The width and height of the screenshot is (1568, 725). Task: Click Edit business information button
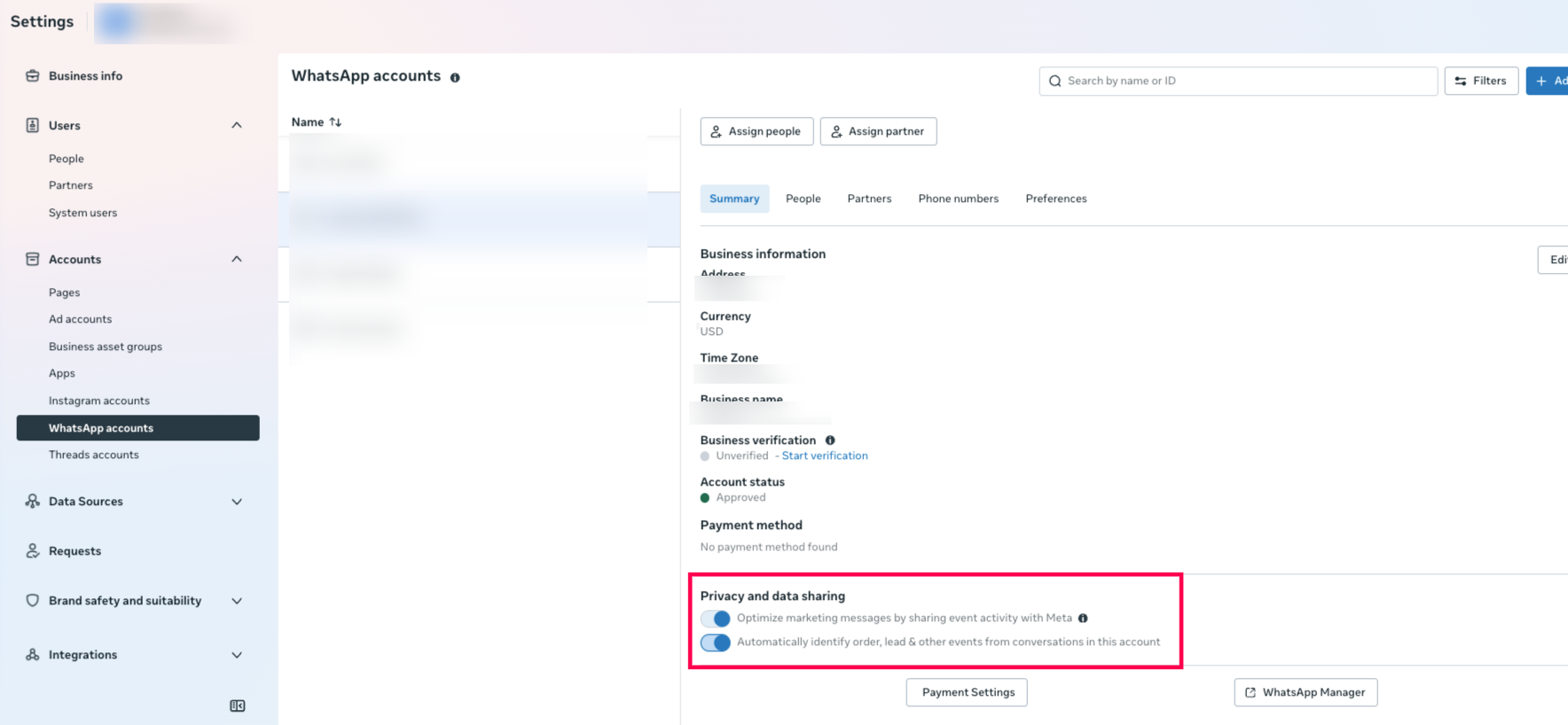pos(1554,260)
